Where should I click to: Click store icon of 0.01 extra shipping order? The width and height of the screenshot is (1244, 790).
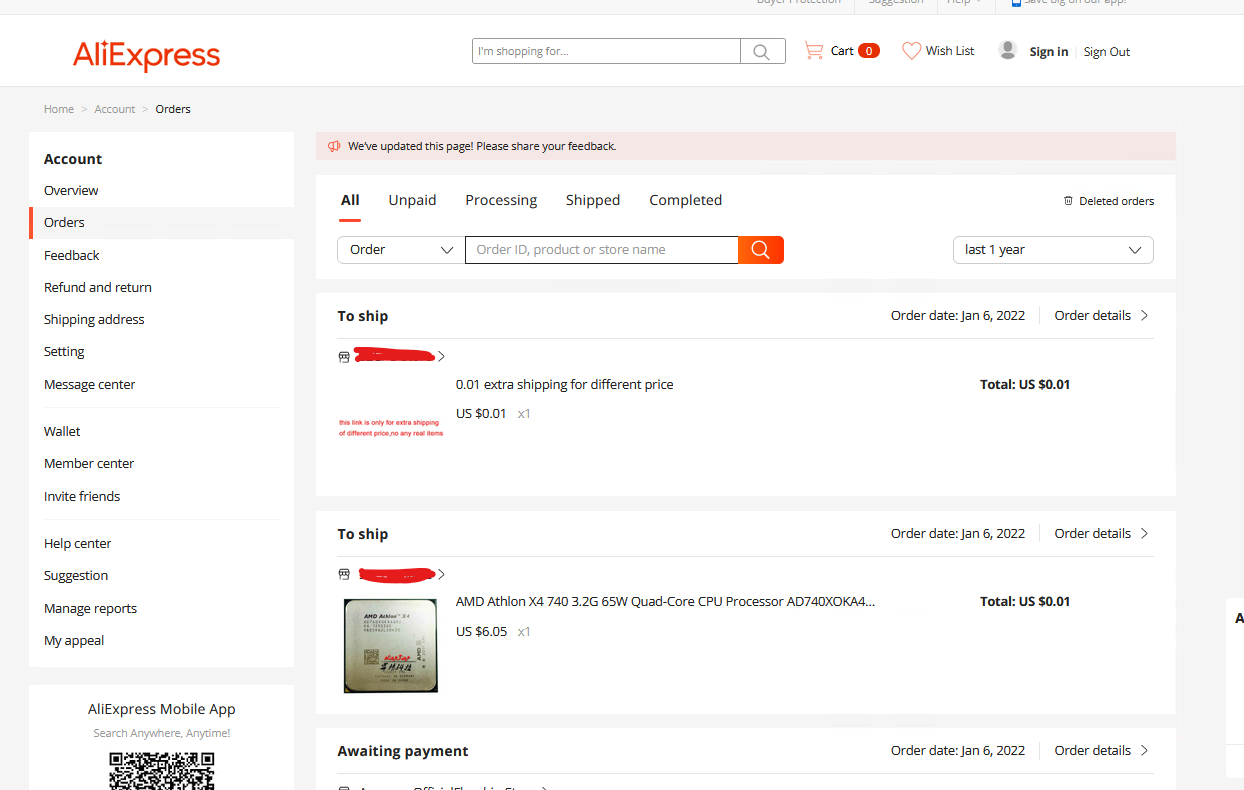(344, 356)
